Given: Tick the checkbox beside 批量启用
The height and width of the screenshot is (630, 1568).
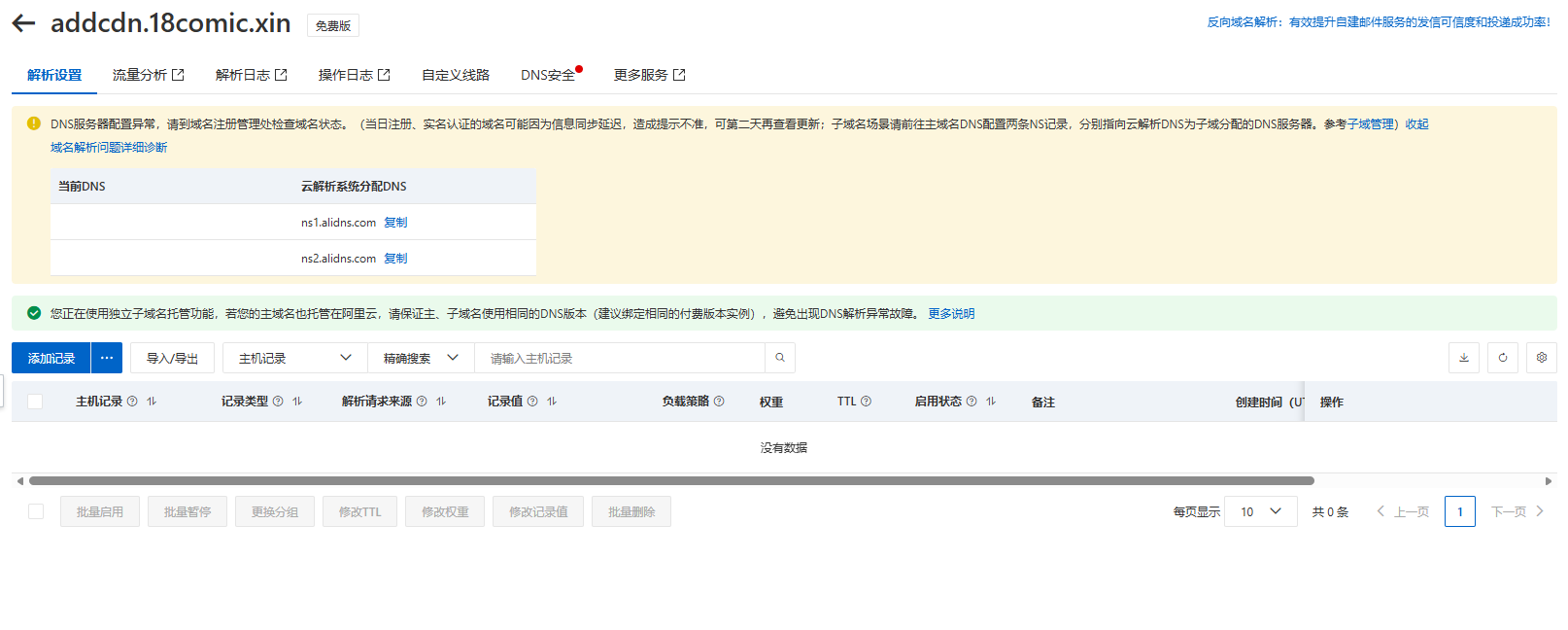Looking at the screenshot, I should (36, 511).
